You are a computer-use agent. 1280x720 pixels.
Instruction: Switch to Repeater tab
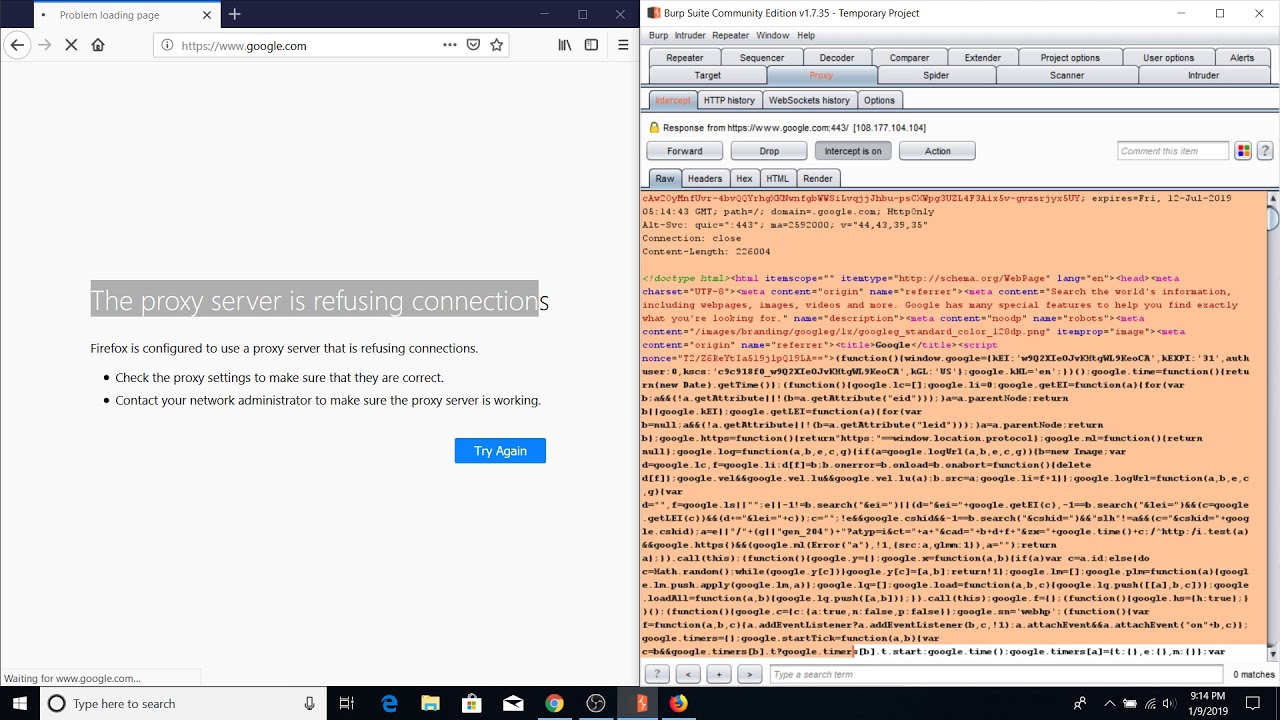[x=685, y=58]
